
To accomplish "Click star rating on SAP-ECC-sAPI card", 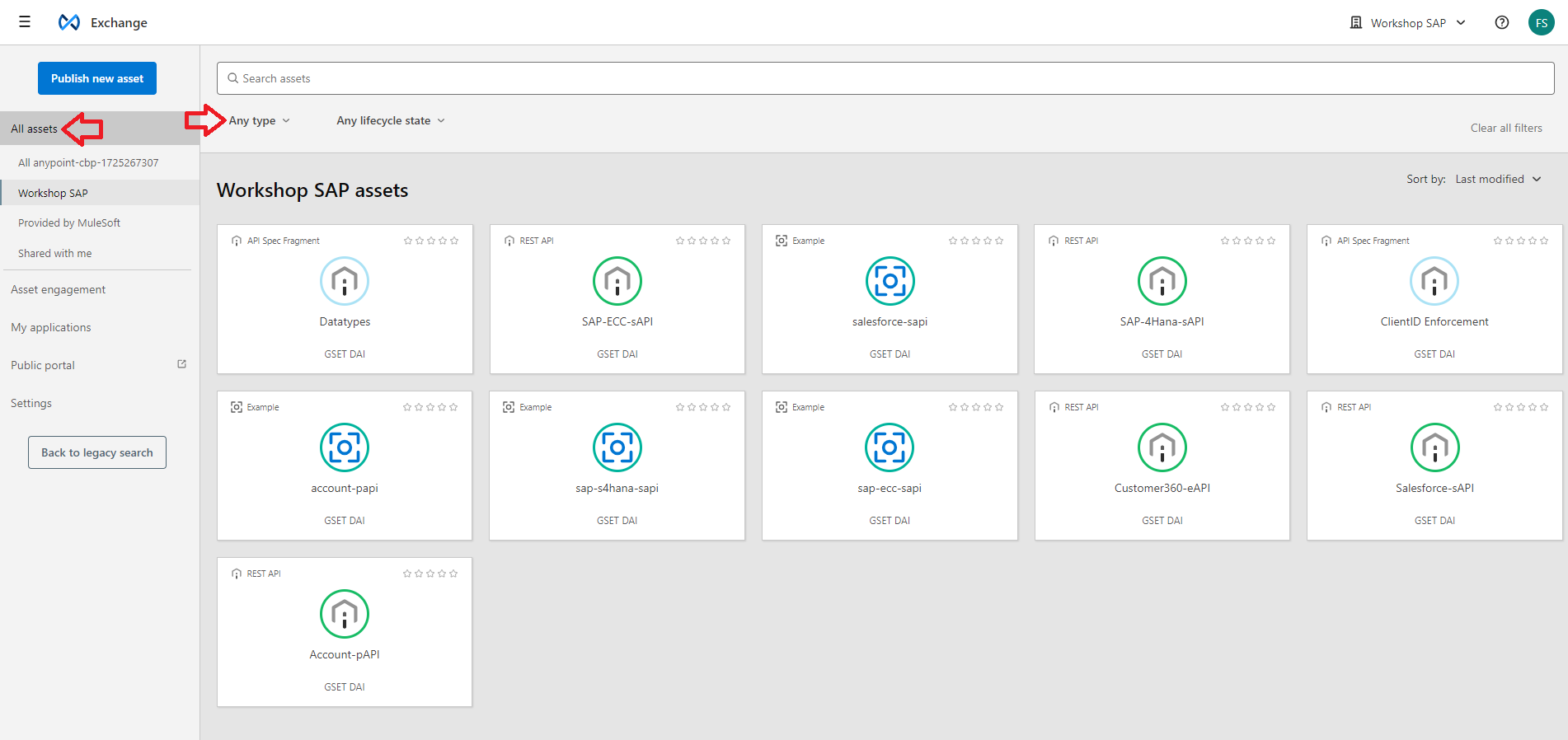I will tap(703, 241).
